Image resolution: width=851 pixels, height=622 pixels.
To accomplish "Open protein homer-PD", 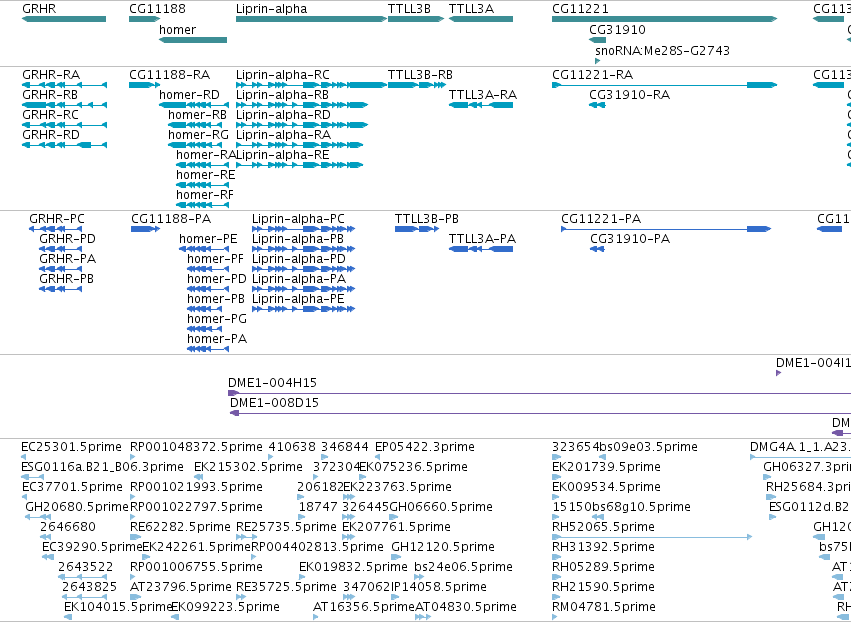I will [x=217, y=280].
